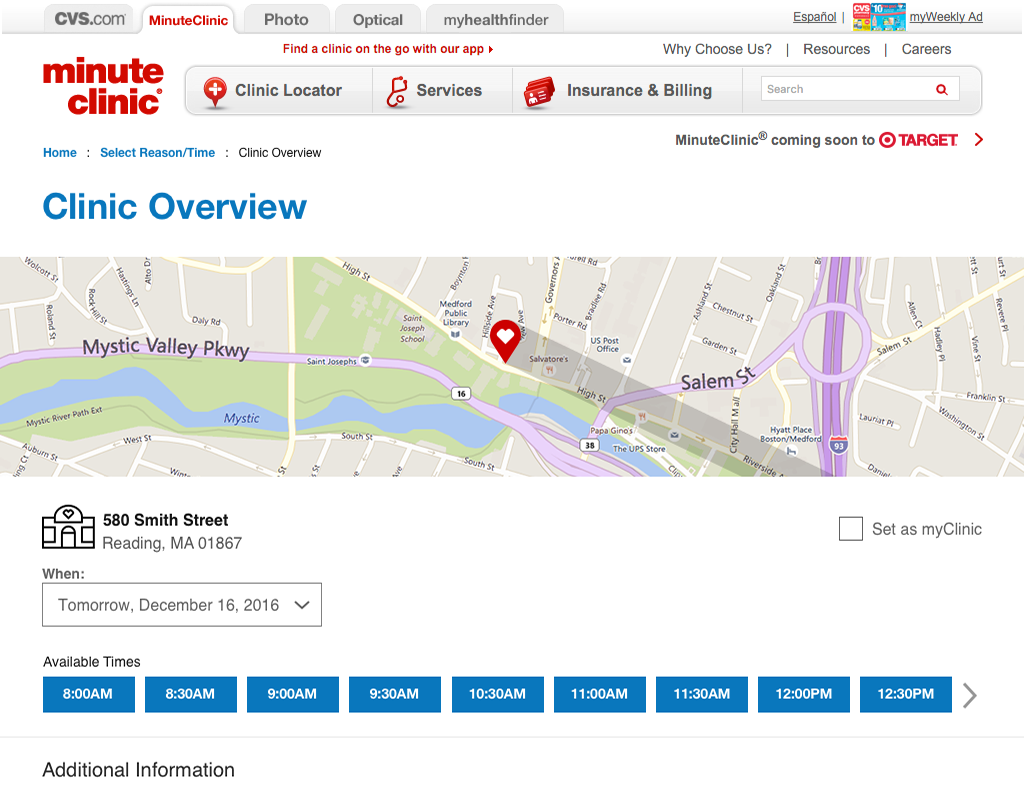
Task: Click the Salem St label on map
Action: [x=718, y=379]
